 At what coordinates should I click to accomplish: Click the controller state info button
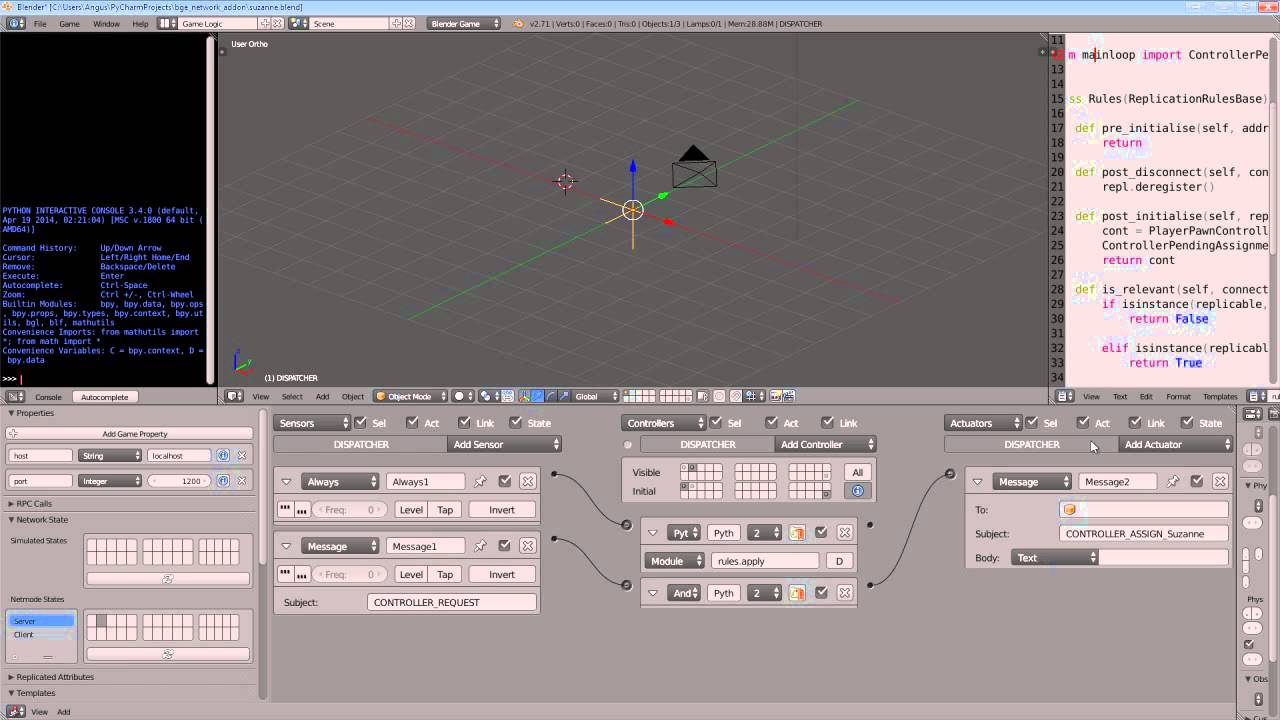coord(857,491)
